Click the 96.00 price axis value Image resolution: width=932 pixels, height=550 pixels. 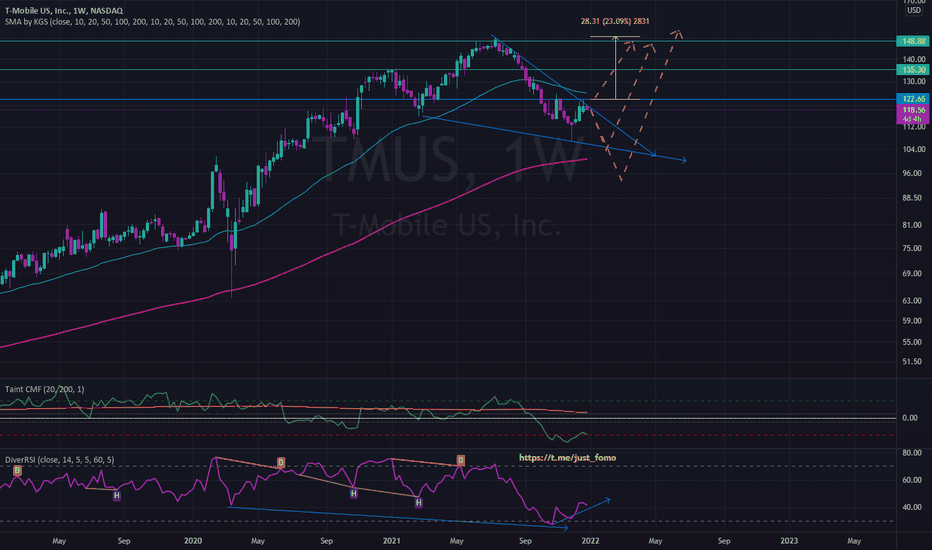click(x=912, y=174)
